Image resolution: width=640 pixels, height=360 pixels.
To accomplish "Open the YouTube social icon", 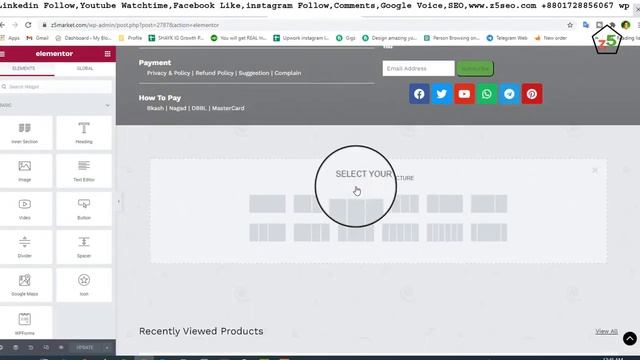I will pos(464,94).
